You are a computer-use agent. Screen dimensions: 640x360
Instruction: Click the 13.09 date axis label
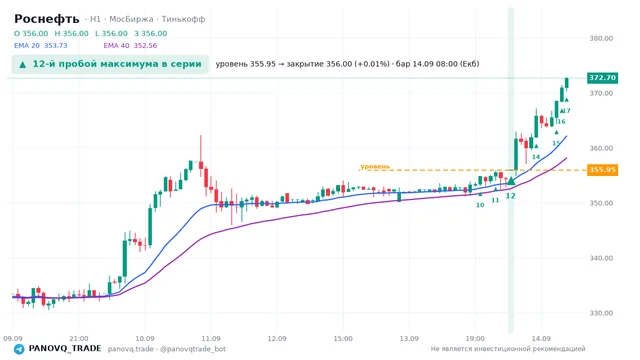pyautogui.click(x=409, y=339)
